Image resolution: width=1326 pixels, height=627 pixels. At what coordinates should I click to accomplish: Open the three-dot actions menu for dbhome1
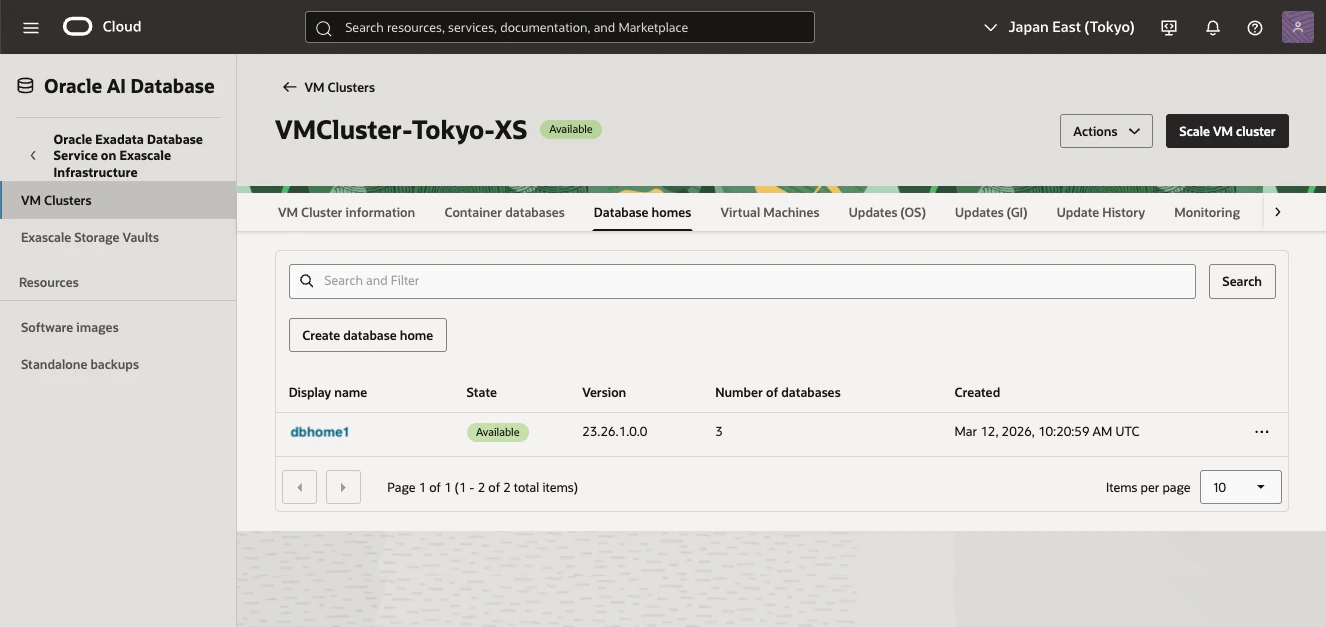click(x=1262, y=432)
